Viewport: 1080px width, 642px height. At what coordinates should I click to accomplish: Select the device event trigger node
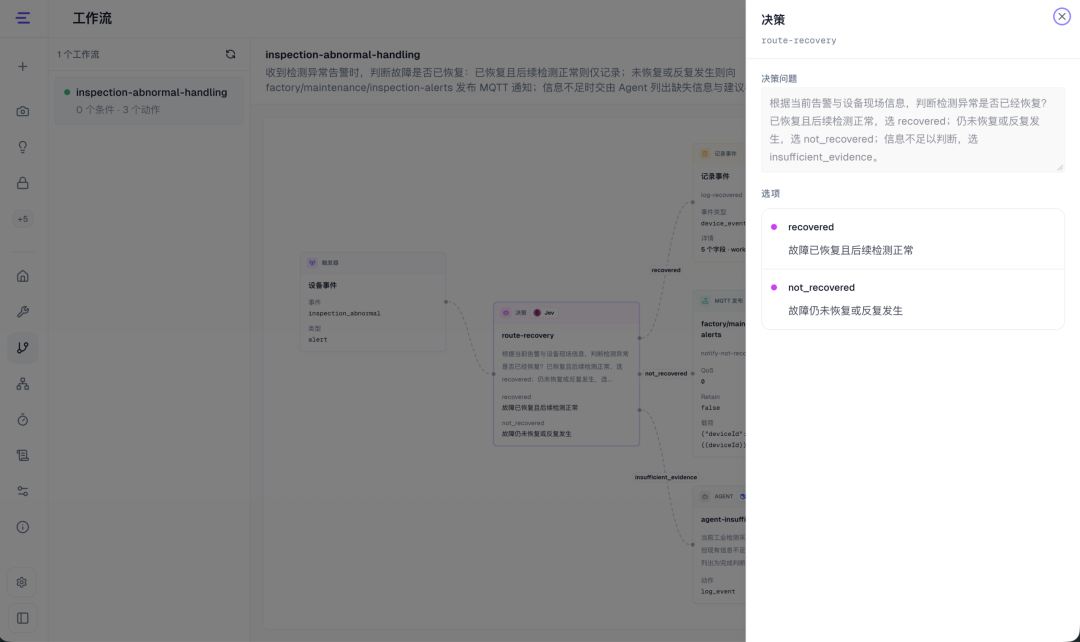coord(373,302)
